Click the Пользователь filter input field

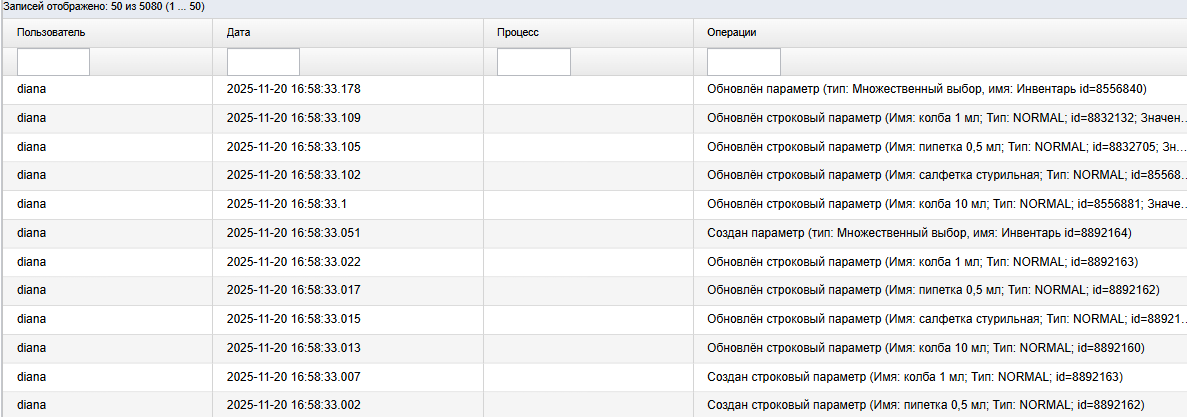pos(53,62)
